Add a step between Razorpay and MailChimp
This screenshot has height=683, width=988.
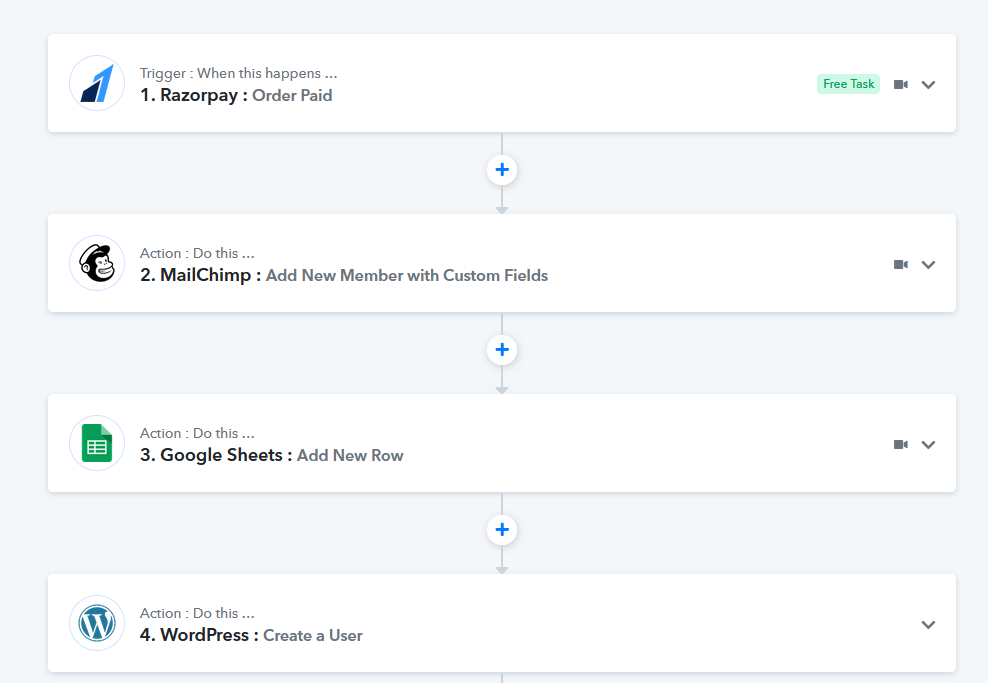point(502,170)
